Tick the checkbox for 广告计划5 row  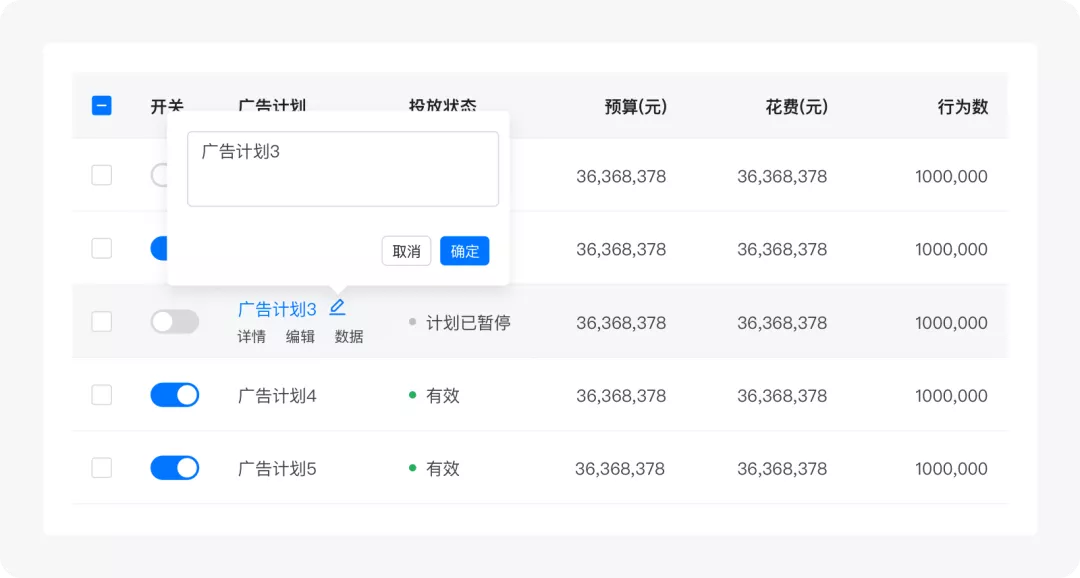click(x=102, y=468)
